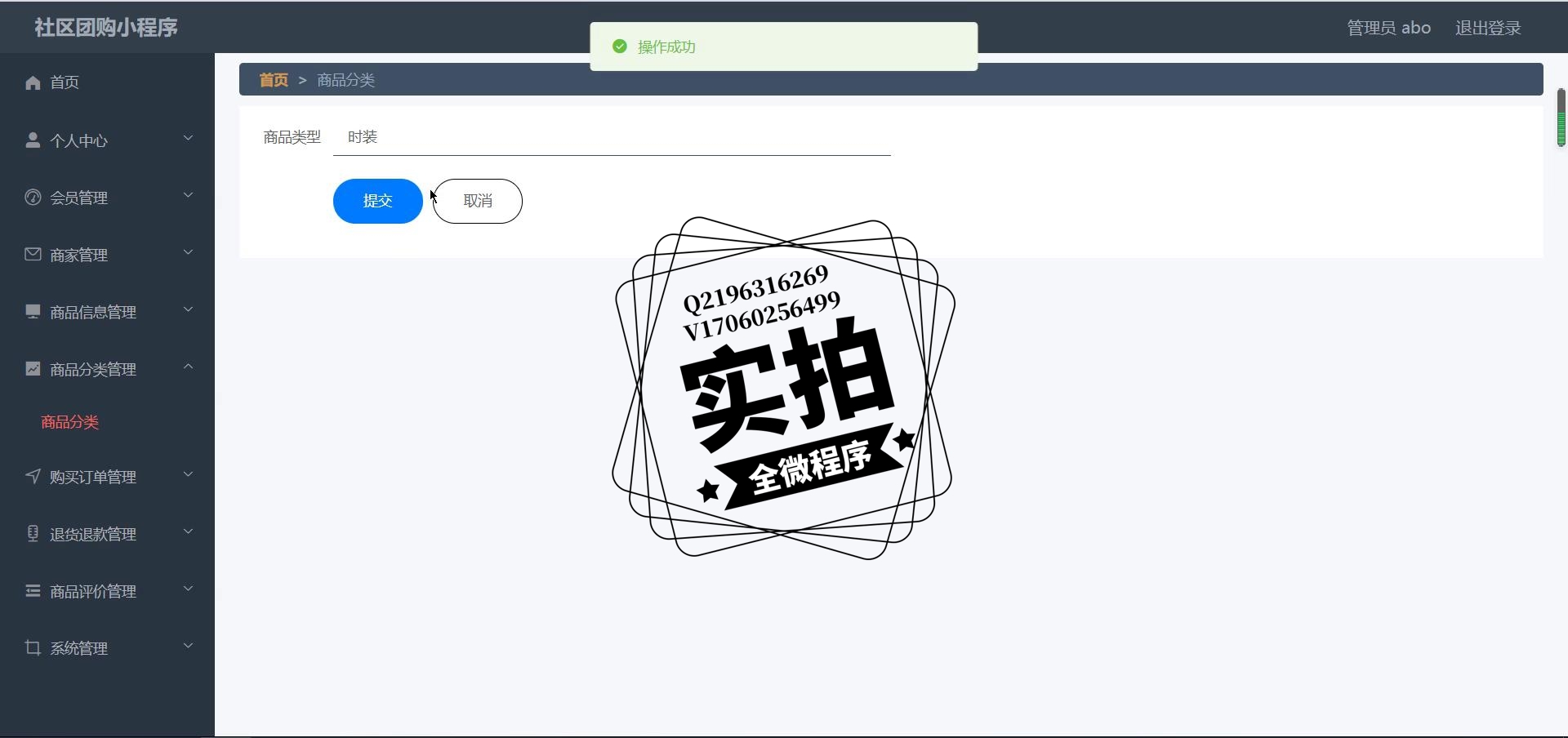Click the green success check icon
This screenshot has height=738, width=1568.
coord(620,47)
